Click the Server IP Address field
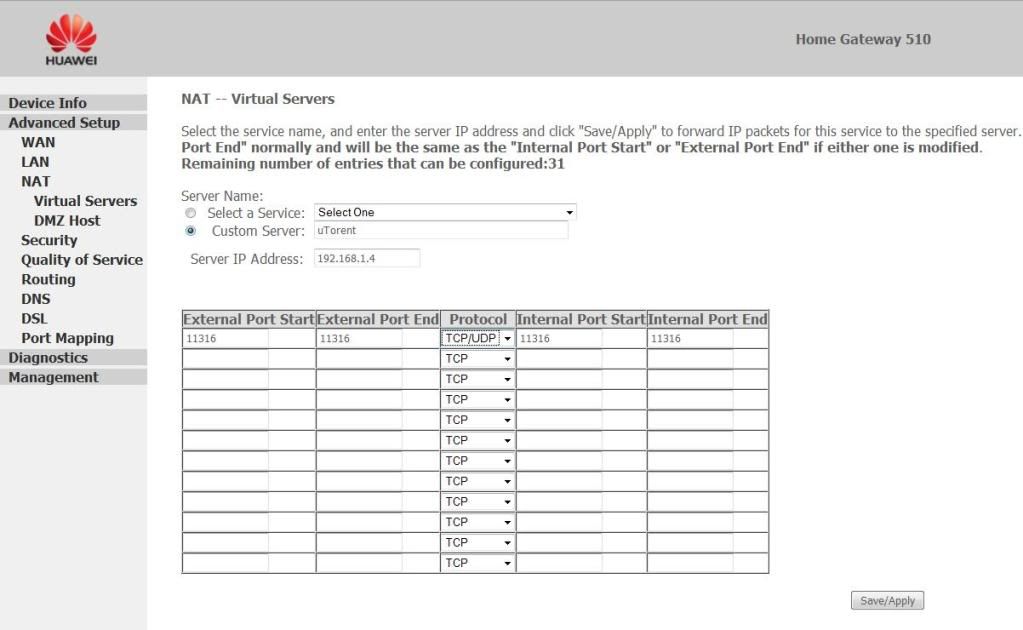Screen dimensions: 1023x630 click(367, 258)
